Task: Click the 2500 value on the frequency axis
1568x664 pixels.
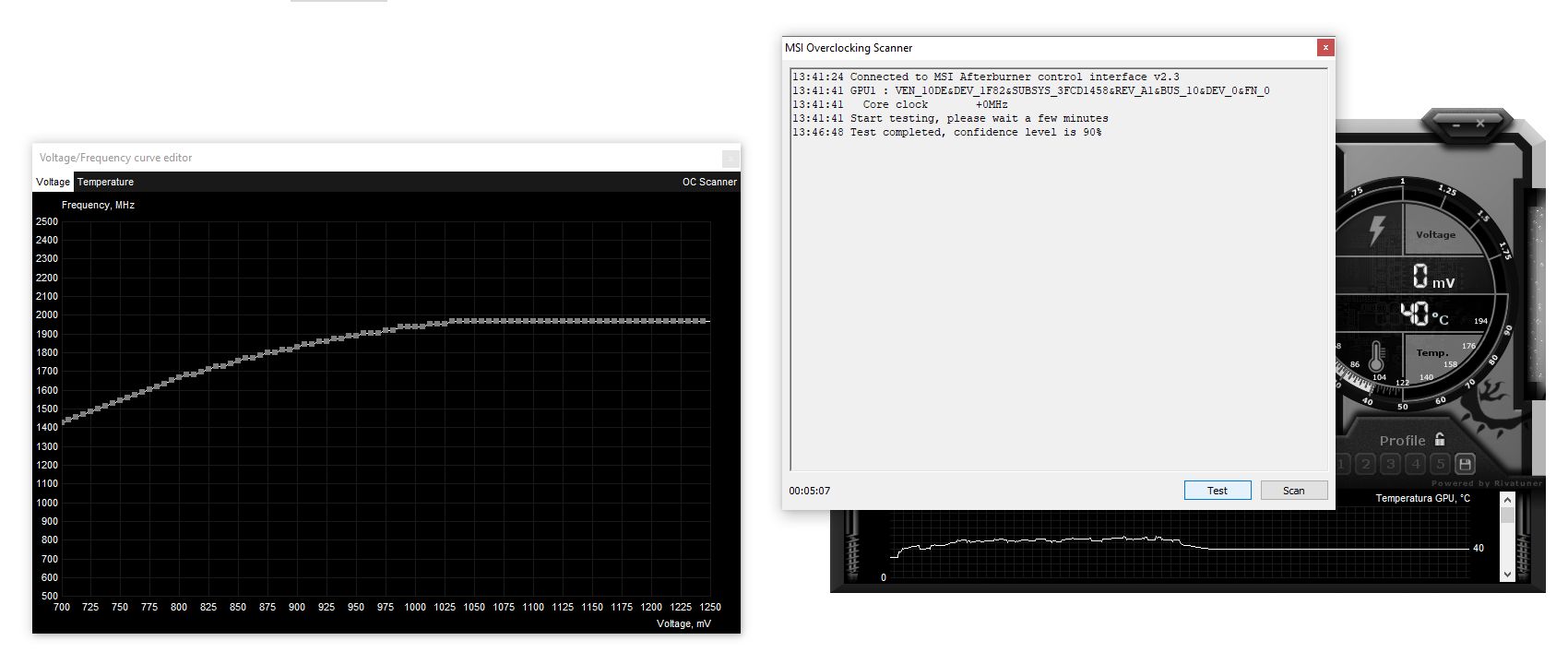Action: 47,221
